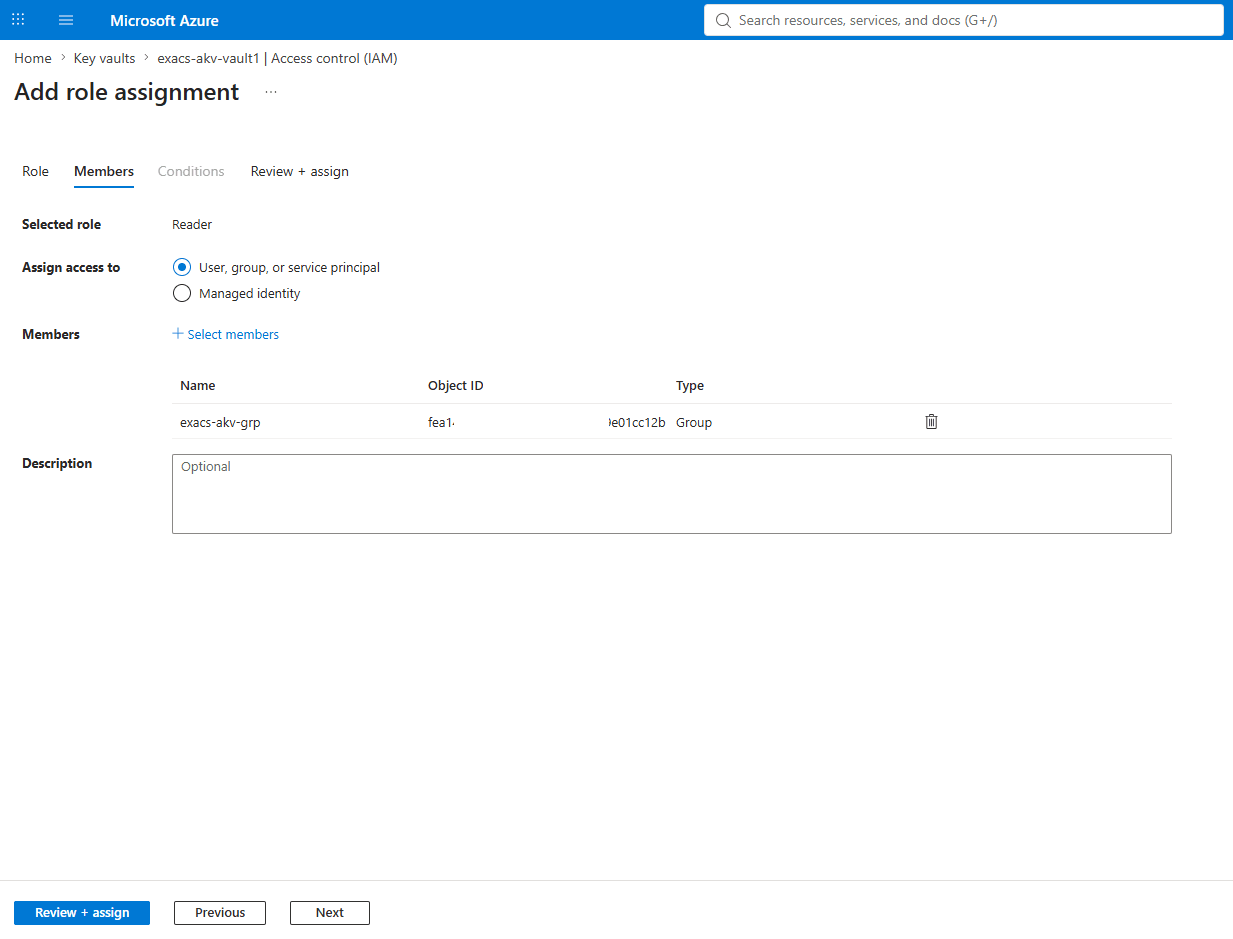
Task: Go to the Review + assign tab
Action: (x=300, y=171)
